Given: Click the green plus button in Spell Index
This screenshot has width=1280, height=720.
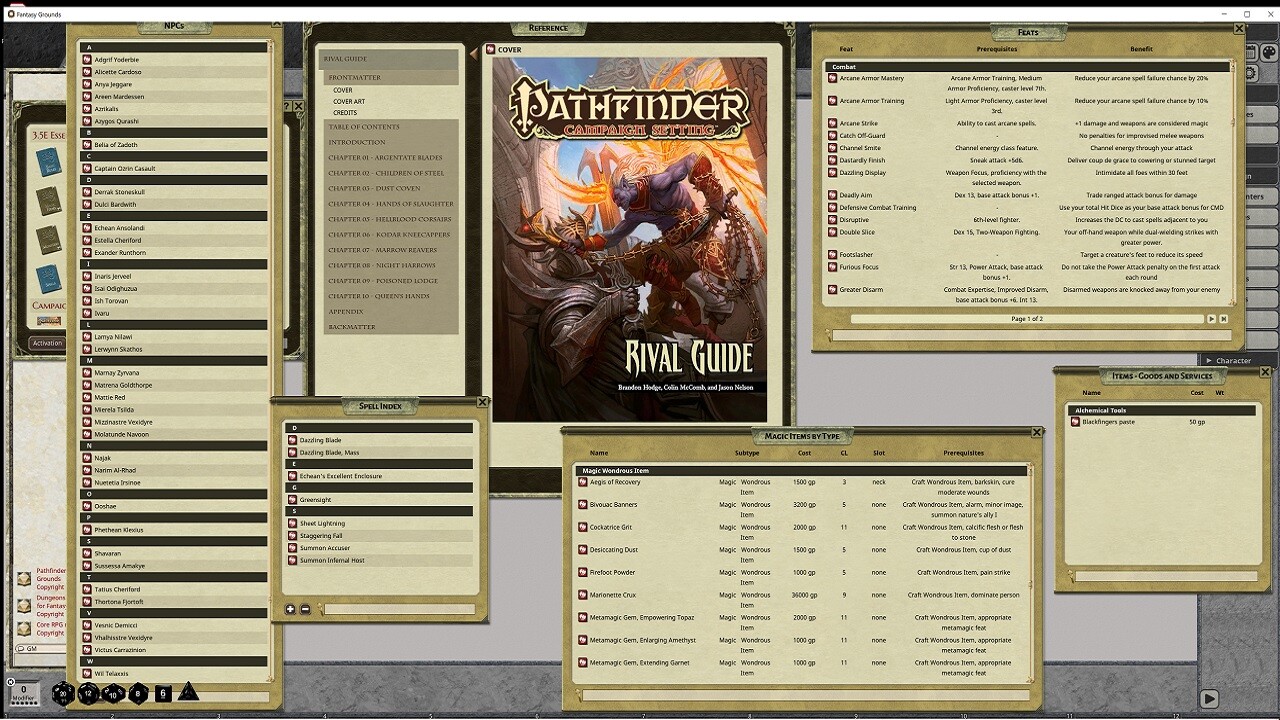Looking at the screenshot, I should (288, 609).
